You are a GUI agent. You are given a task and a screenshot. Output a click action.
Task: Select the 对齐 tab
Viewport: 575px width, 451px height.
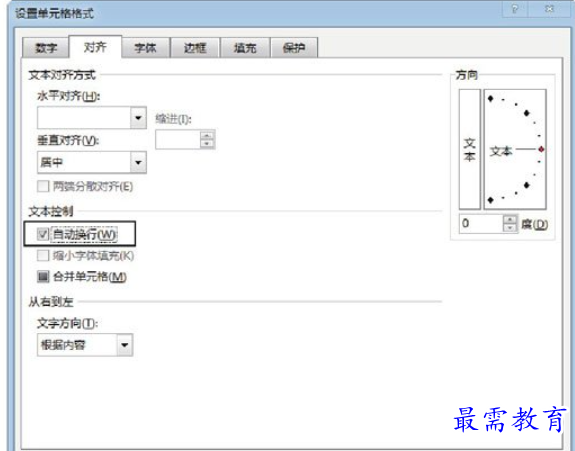click(x=95, y=47)
